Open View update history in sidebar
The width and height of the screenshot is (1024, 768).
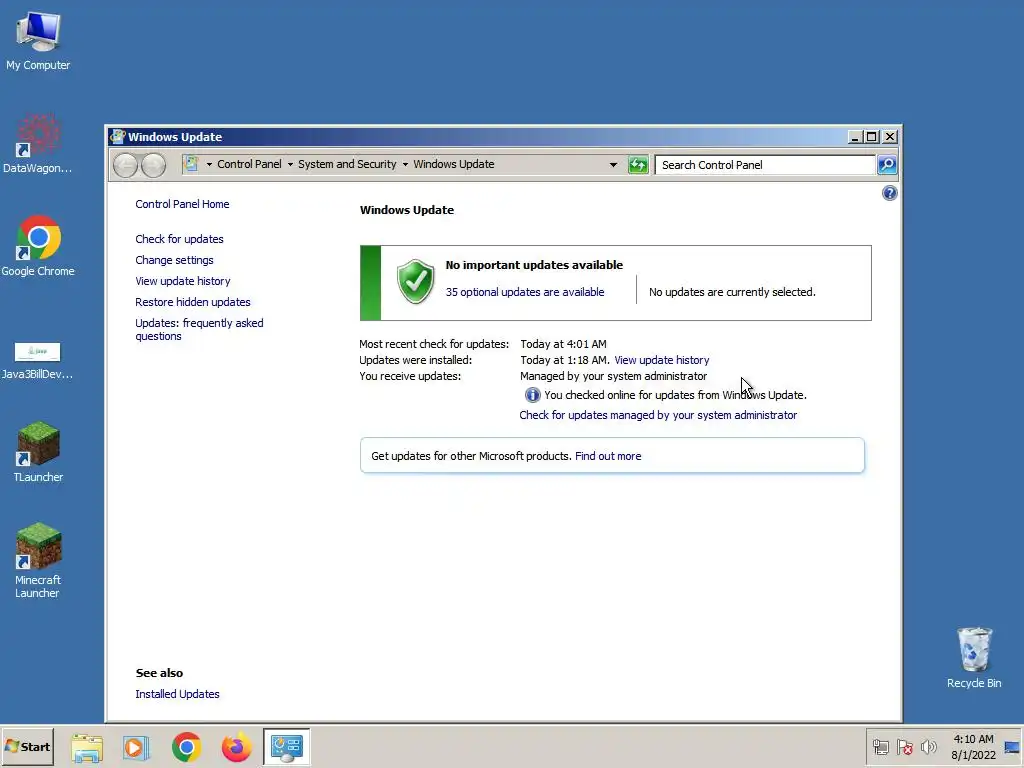(x=183, y=281)
